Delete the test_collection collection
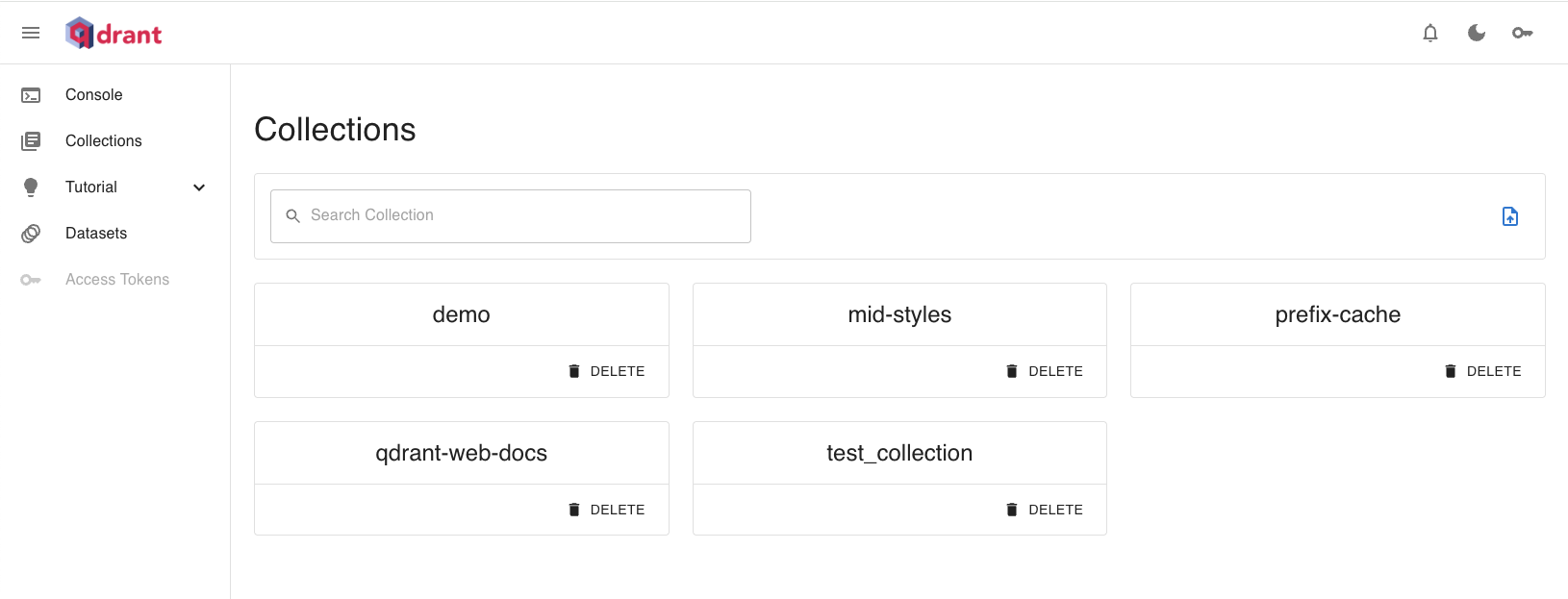 1045,509
